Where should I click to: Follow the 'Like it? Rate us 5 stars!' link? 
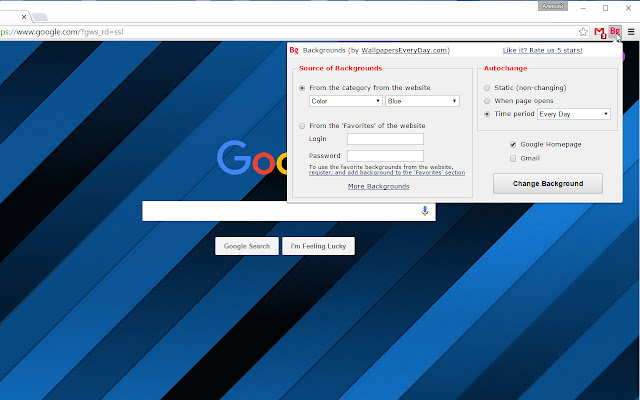coord(542,50)
